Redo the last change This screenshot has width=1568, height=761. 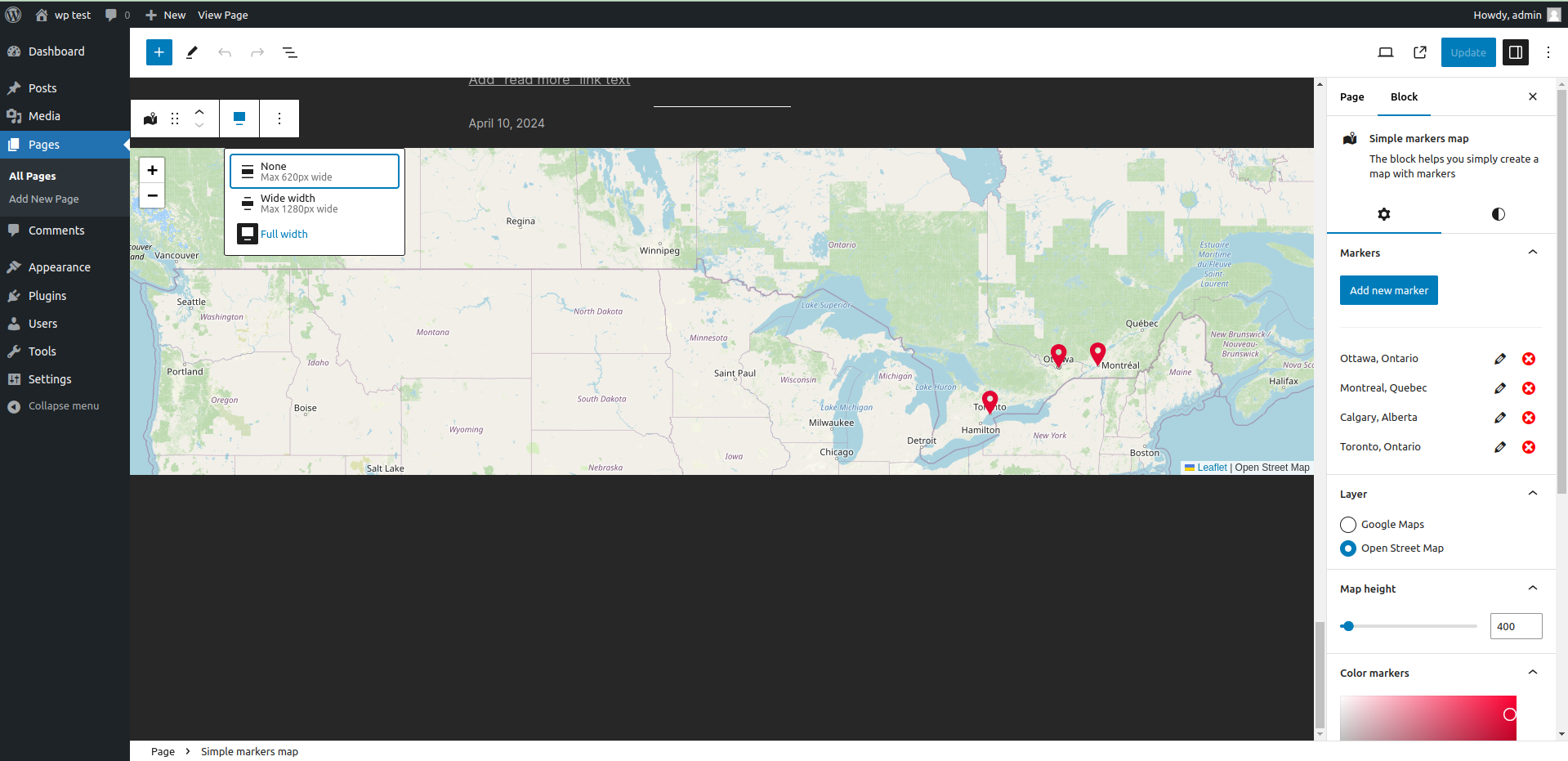point(257,52)
